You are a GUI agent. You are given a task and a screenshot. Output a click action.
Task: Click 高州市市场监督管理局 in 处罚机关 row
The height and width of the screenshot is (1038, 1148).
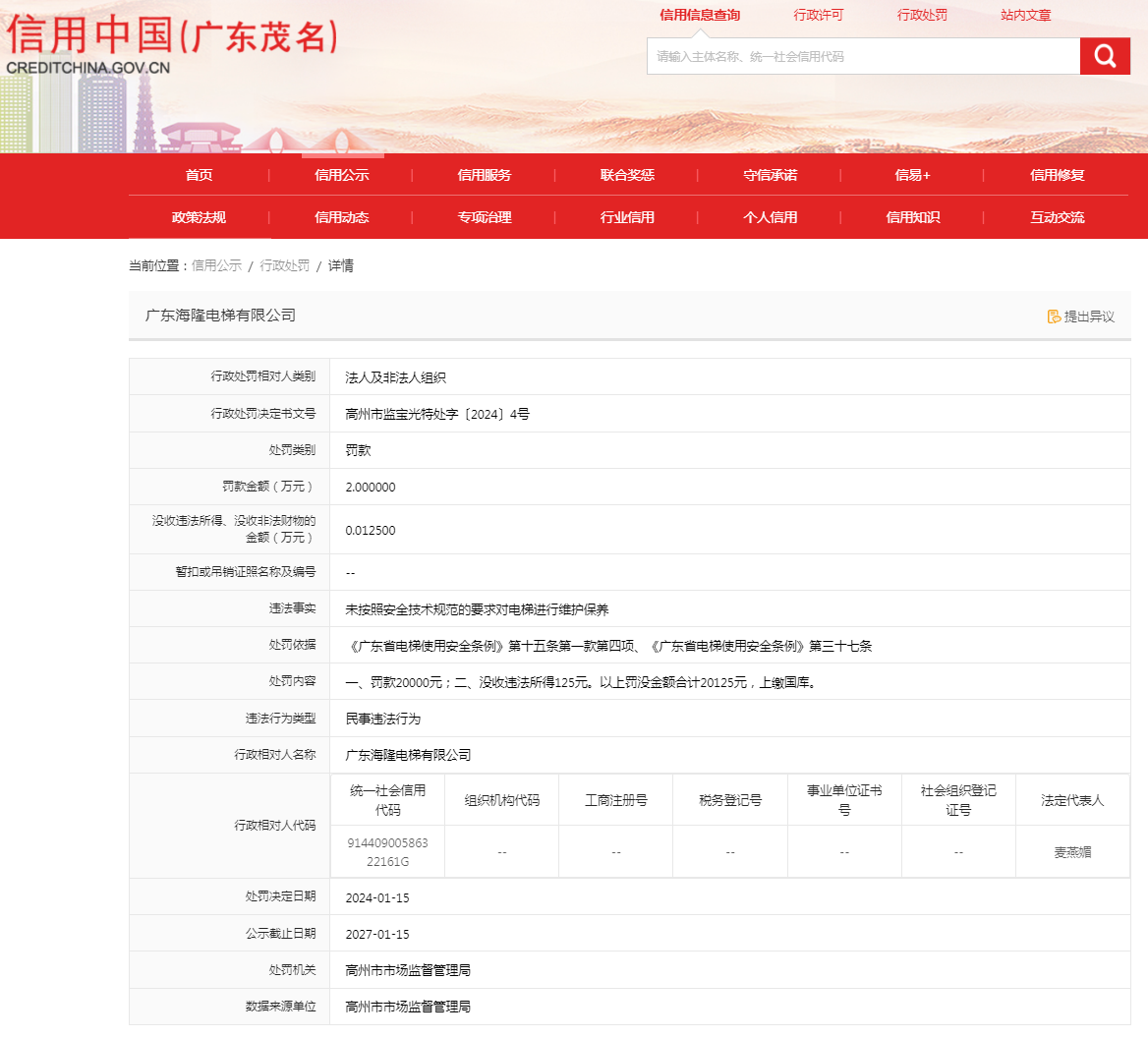(408, 970)
